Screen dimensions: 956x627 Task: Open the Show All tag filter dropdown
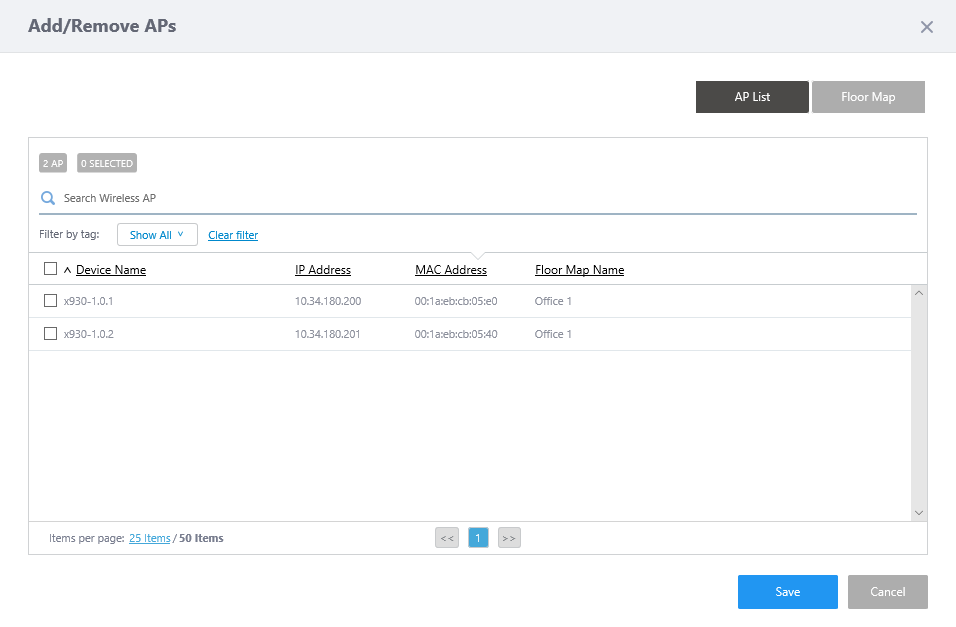157,235
